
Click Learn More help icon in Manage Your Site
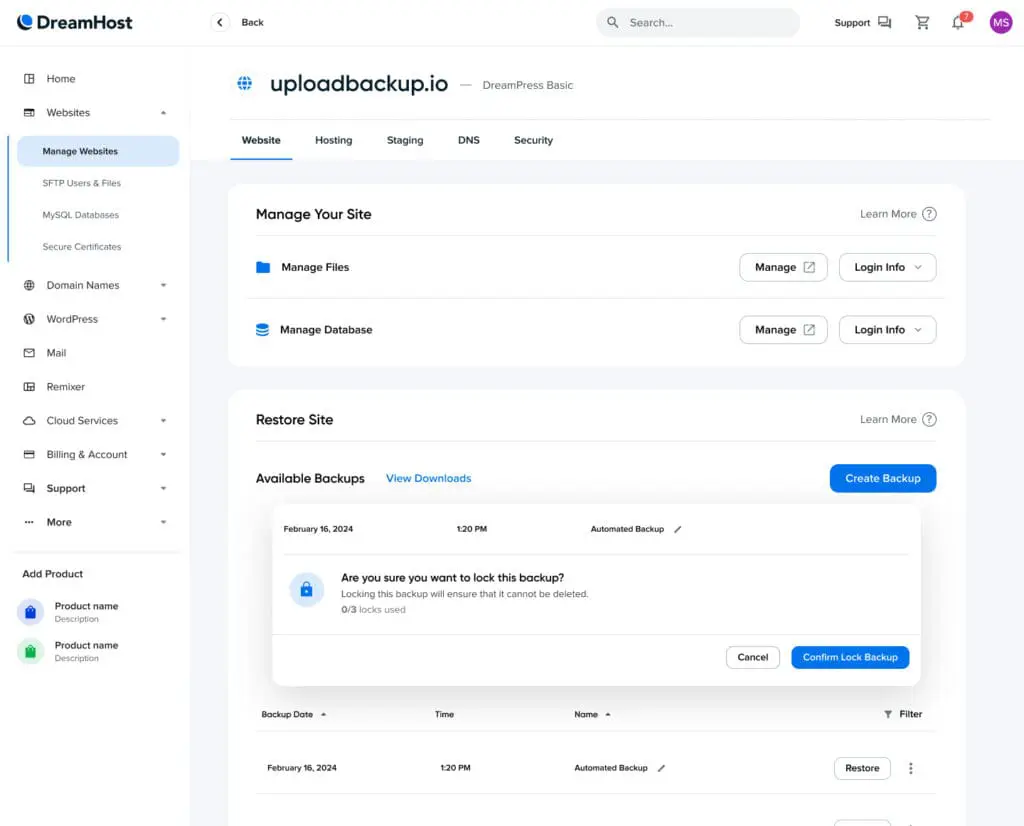pyautogui.click(x=929, y=214)
